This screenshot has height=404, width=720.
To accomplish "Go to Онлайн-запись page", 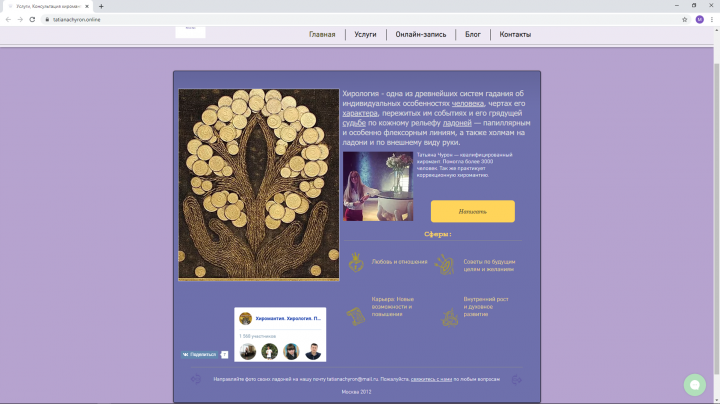I will coord(421,34).
